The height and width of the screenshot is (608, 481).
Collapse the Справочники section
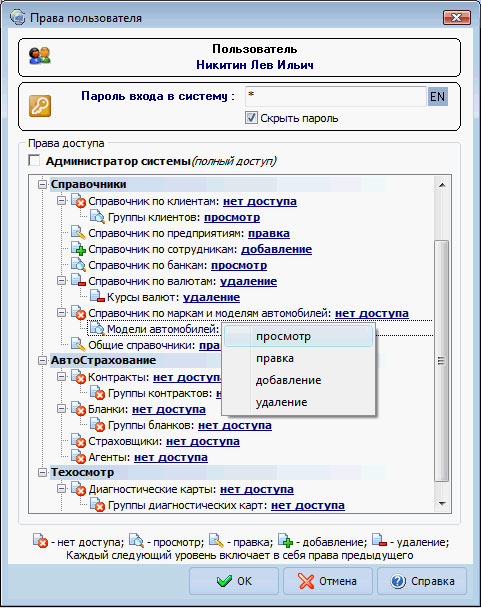pos(42,185)
